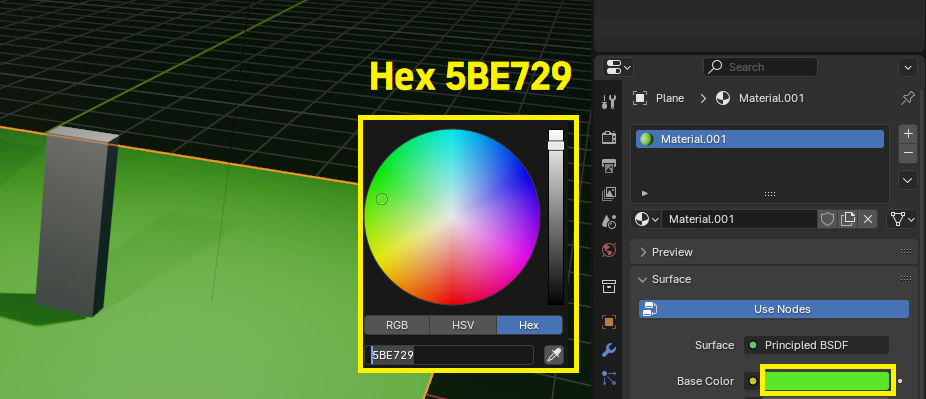Open the material slot specials dropdown
926x399 pixels.
click(908, 180)
